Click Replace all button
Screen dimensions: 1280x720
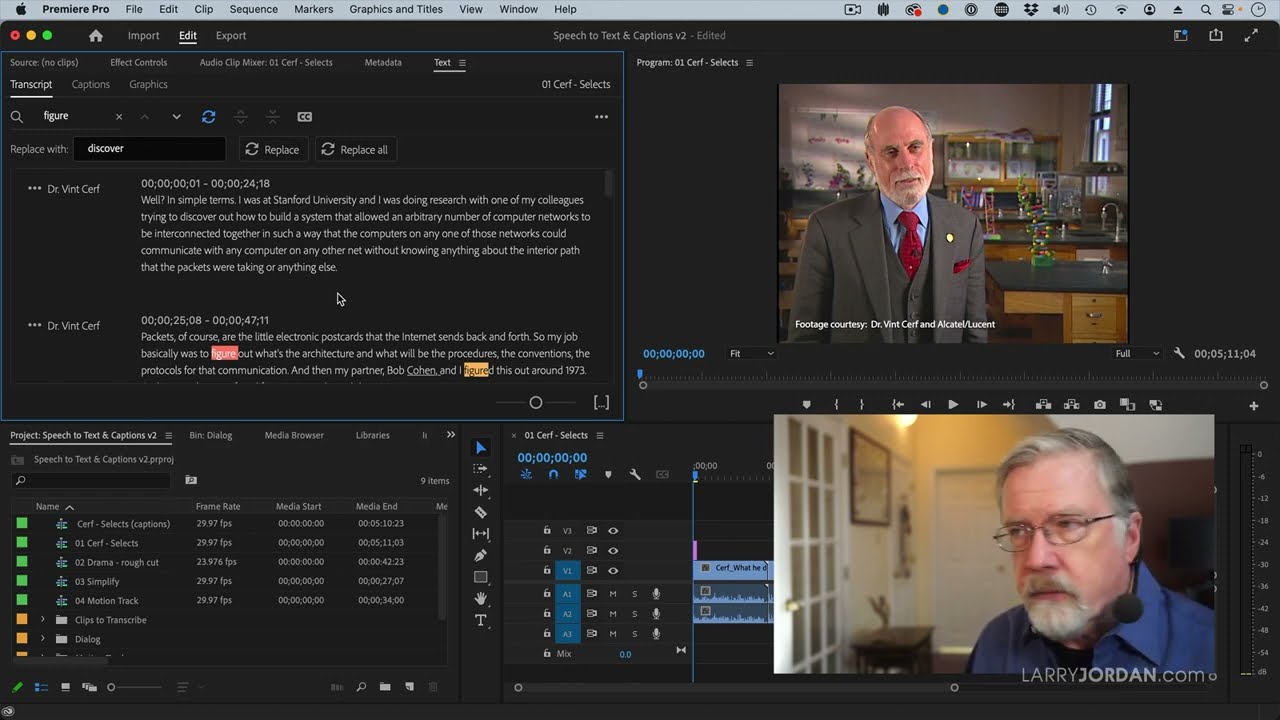355,149
